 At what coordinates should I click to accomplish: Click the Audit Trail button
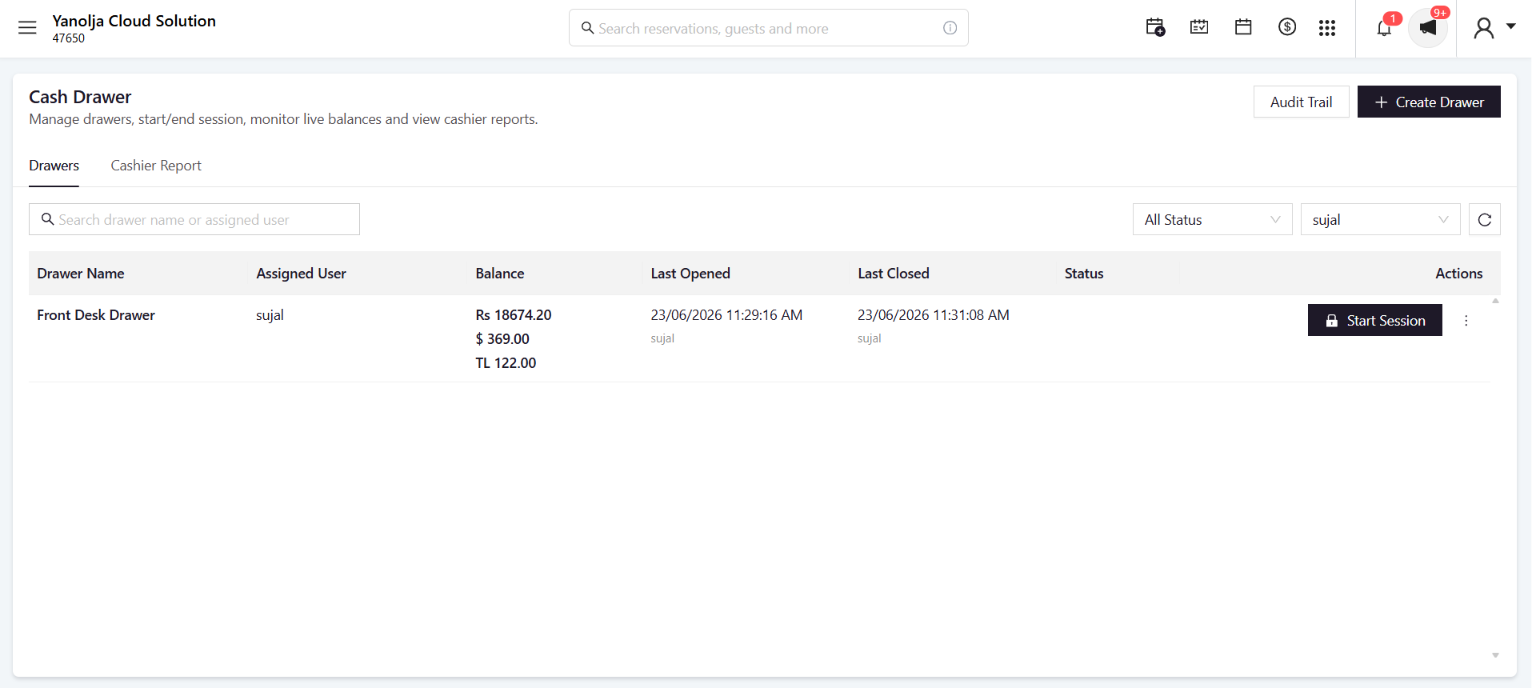(1301, 102)
